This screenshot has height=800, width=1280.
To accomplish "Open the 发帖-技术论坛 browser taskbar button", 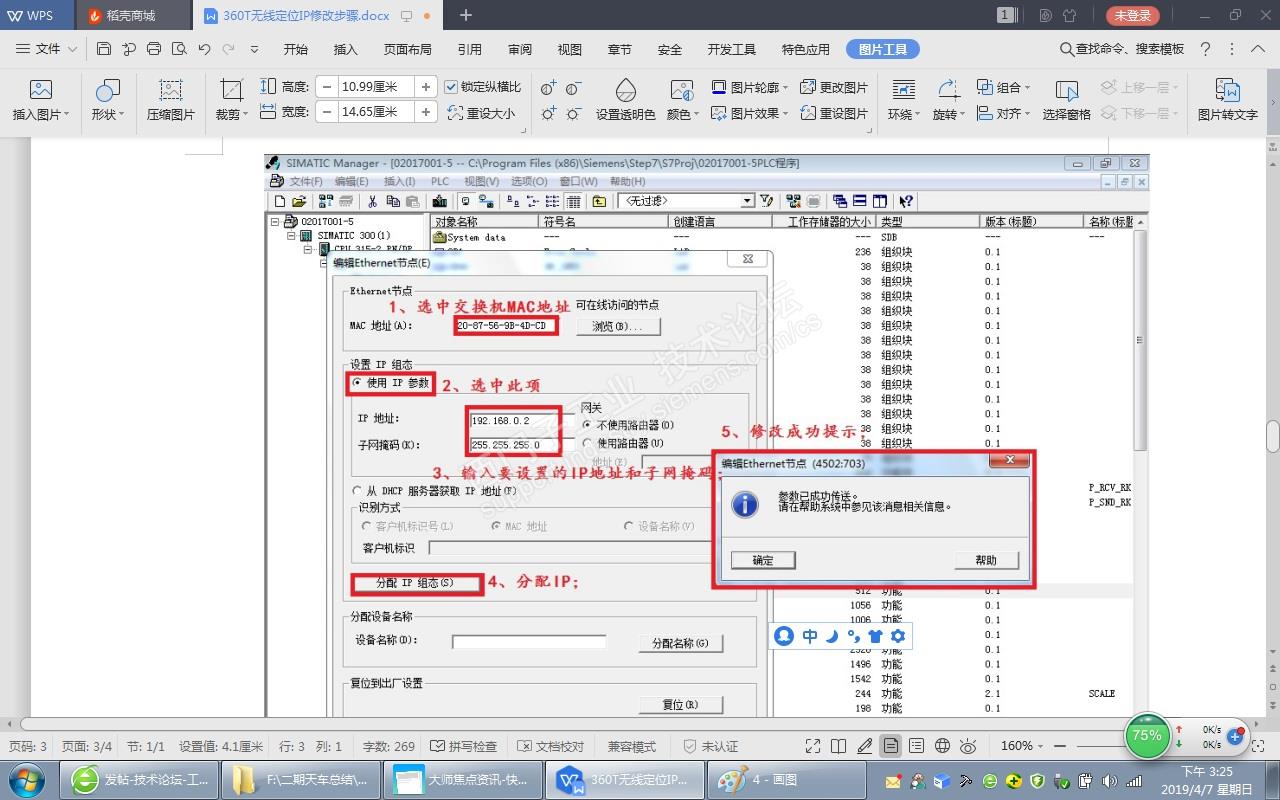I will coord(140,779).
